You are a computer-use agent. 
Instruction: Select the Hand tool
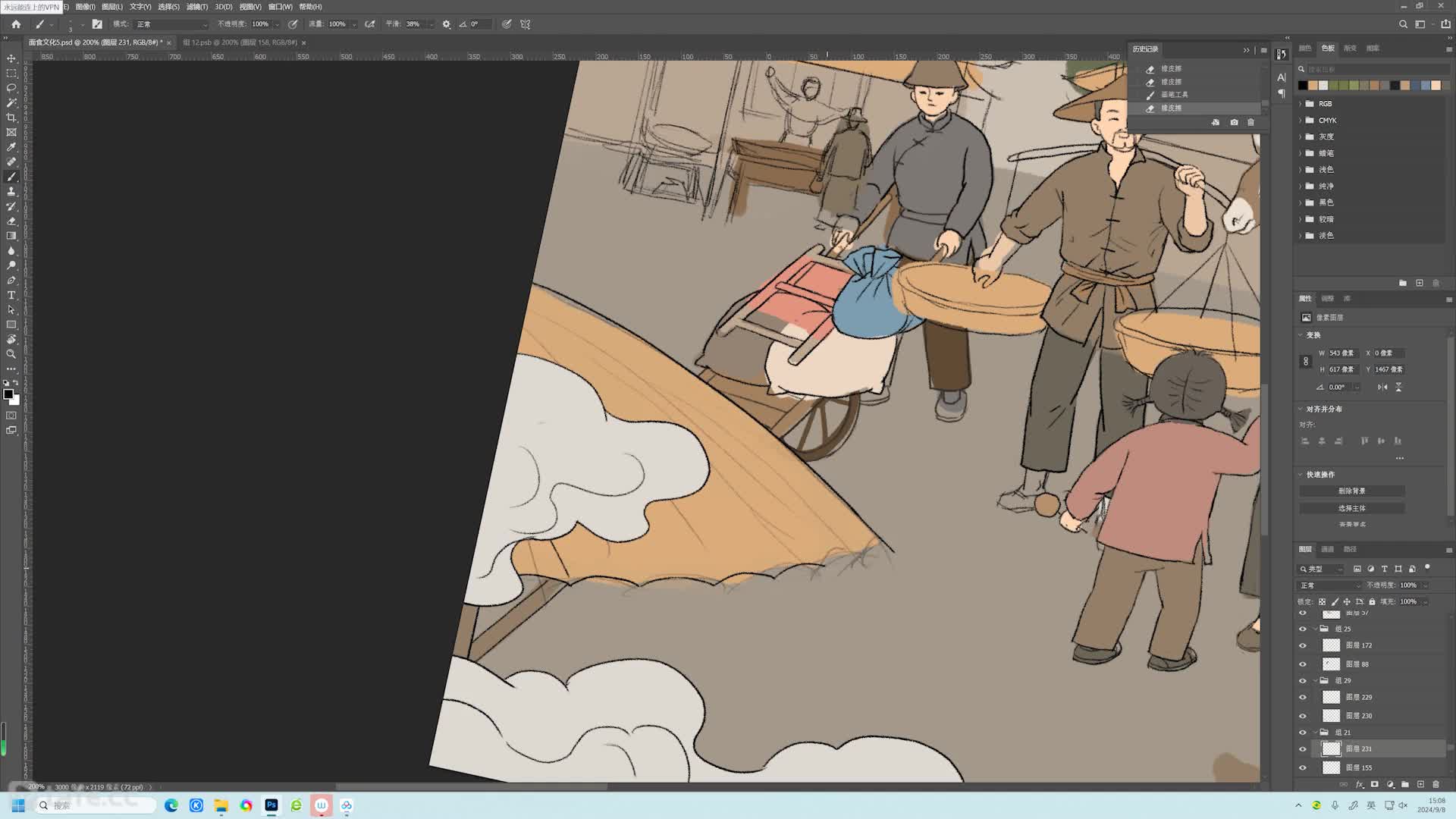coord(11,340)
